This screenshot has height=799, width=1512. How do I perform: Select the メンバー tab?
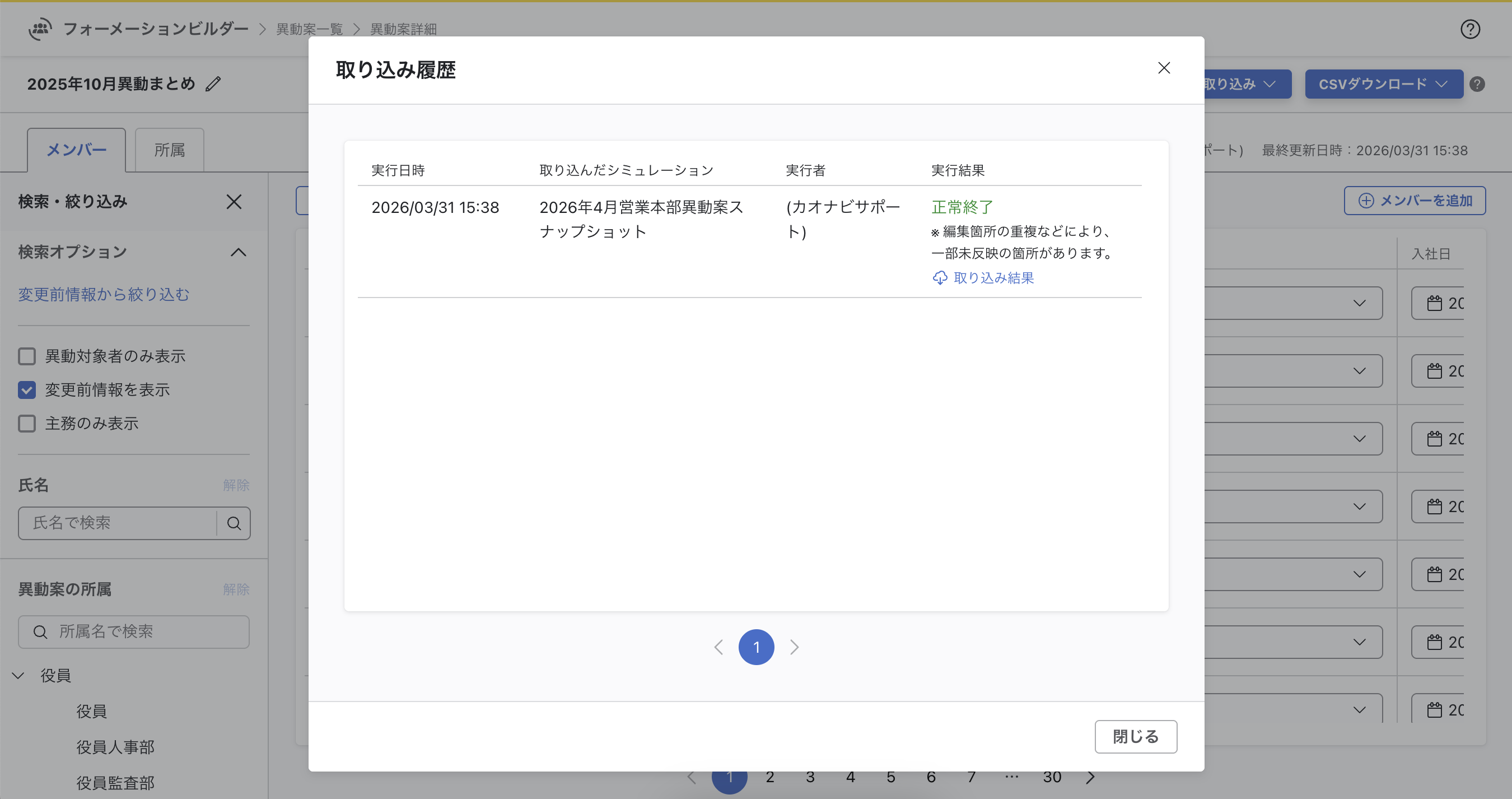click(76, 150)
